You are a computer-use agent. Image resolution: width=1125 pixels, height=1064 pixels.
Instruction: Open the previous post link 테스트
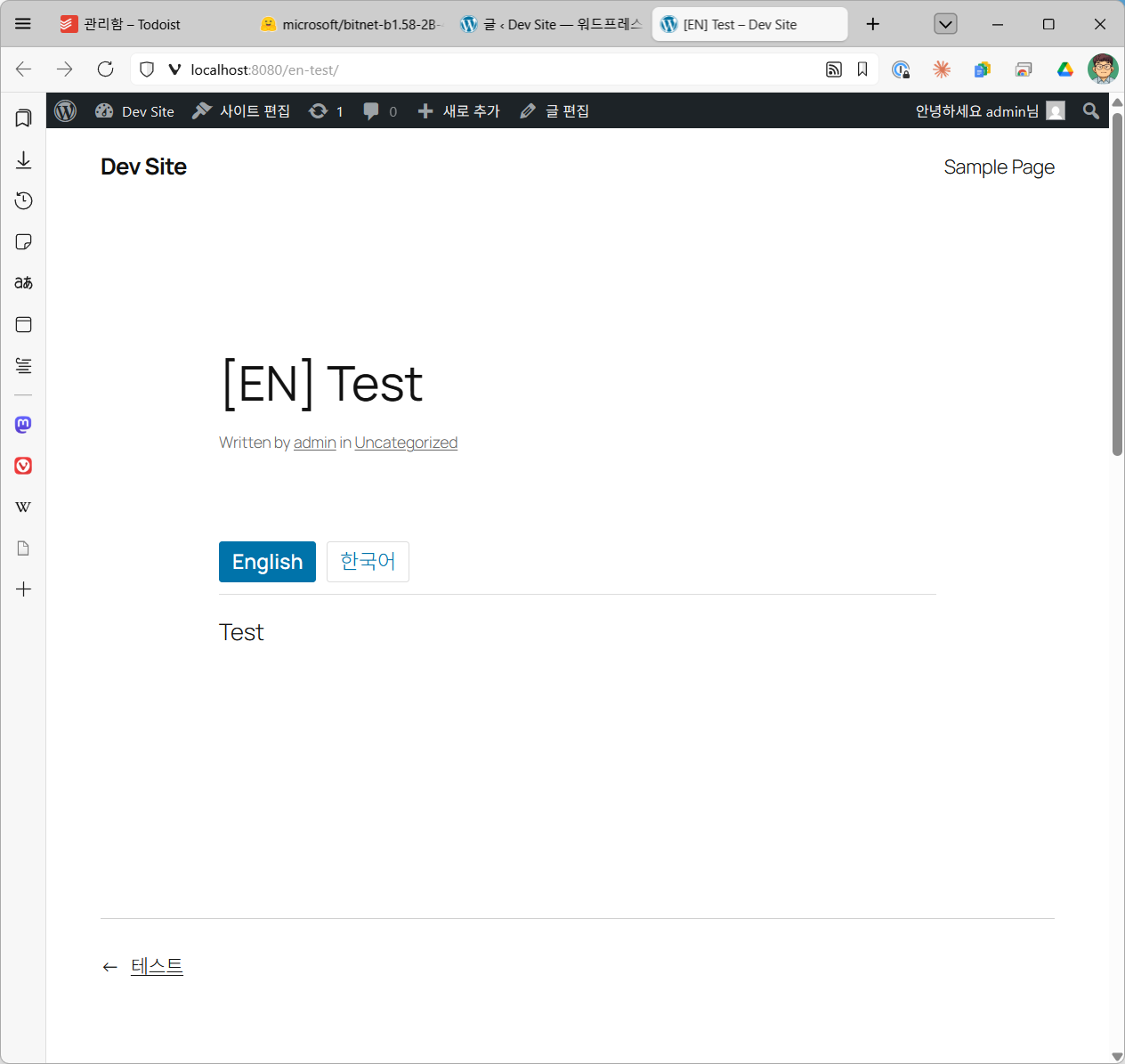(x=157, y=966)
